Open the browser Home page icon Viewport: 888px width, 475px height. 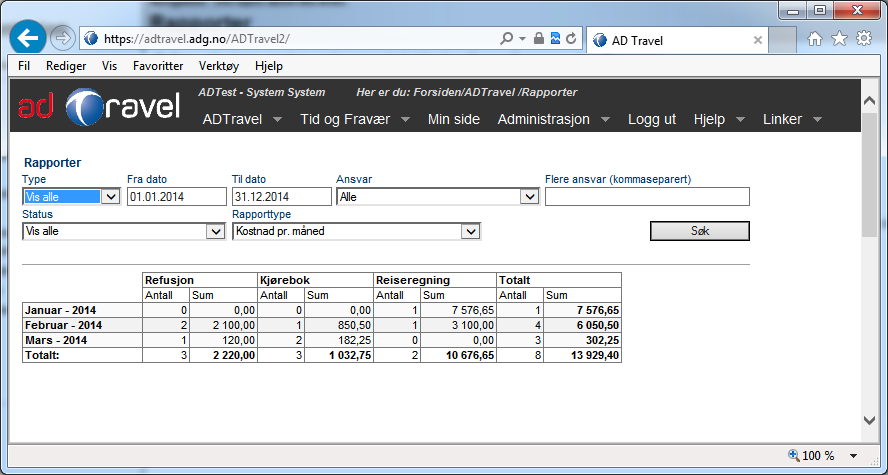coord(814,38)
